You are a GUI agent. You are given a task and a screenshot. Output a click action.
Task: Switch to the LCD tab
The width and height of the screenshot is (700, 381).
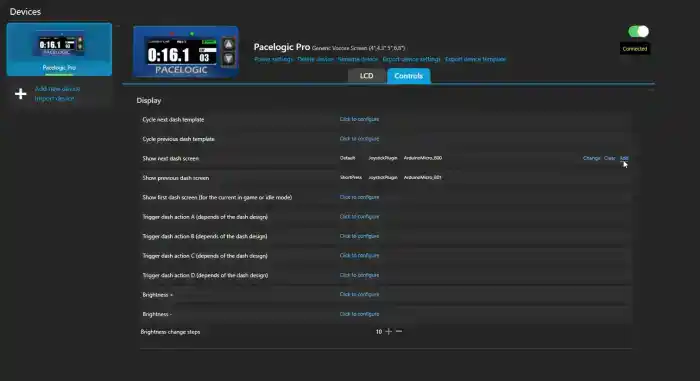pyautogui.click(x=367, y=76)
